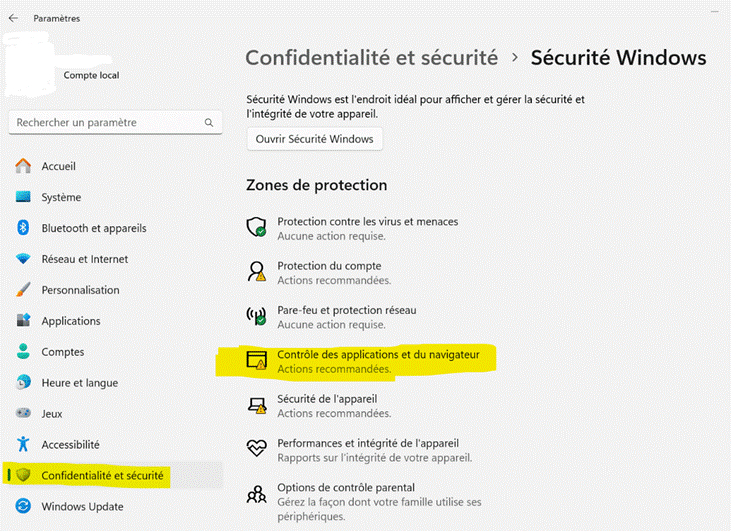Click the Windows Update sync icon
The image size is (731, 531).
23,506
